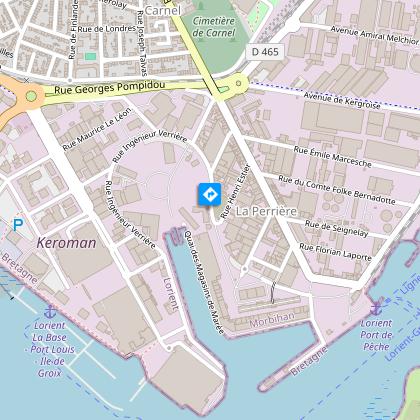Click the Rue Émile Marcesche label
Viewport: 420px width, 420px height.
coord(332,157)
